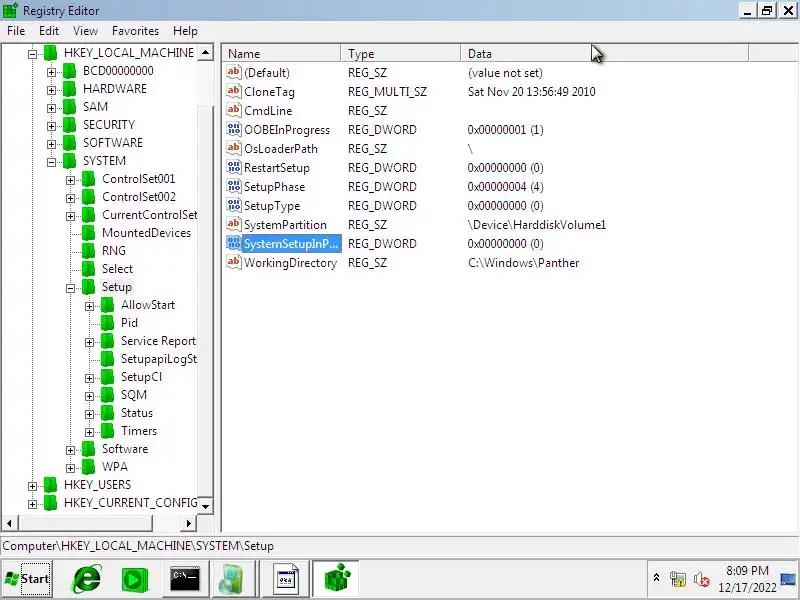800x600 pixels.
Task: Click the CmdLine string value icon
Action: point(233,110)
